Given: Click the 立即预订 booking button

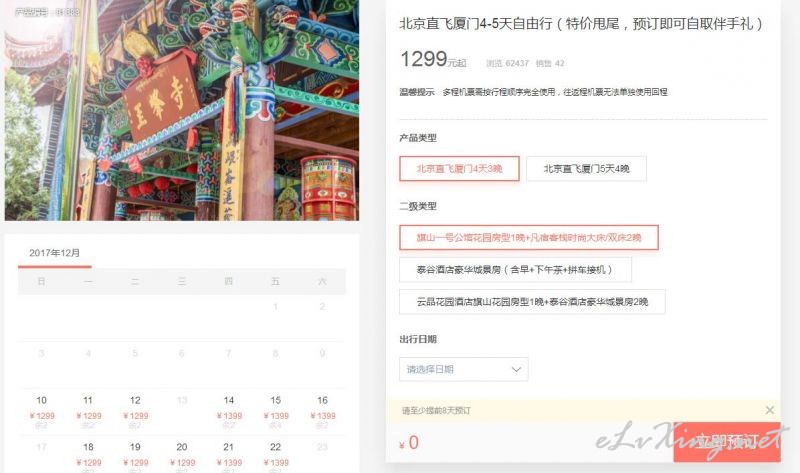Looking at the screenshot, I should coord(727,442).
